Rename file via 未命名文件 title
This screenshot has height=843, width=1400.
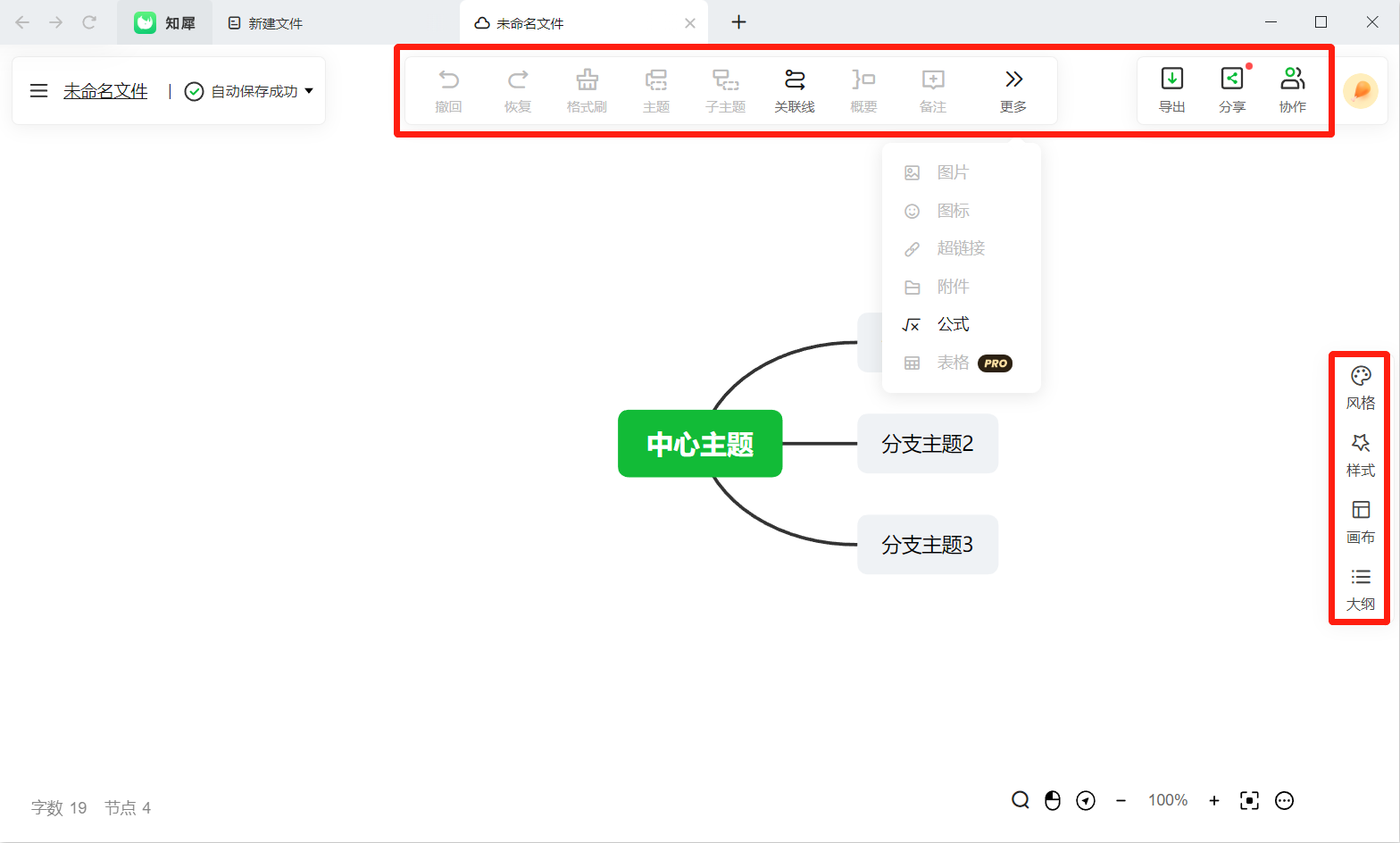point(105,91)
